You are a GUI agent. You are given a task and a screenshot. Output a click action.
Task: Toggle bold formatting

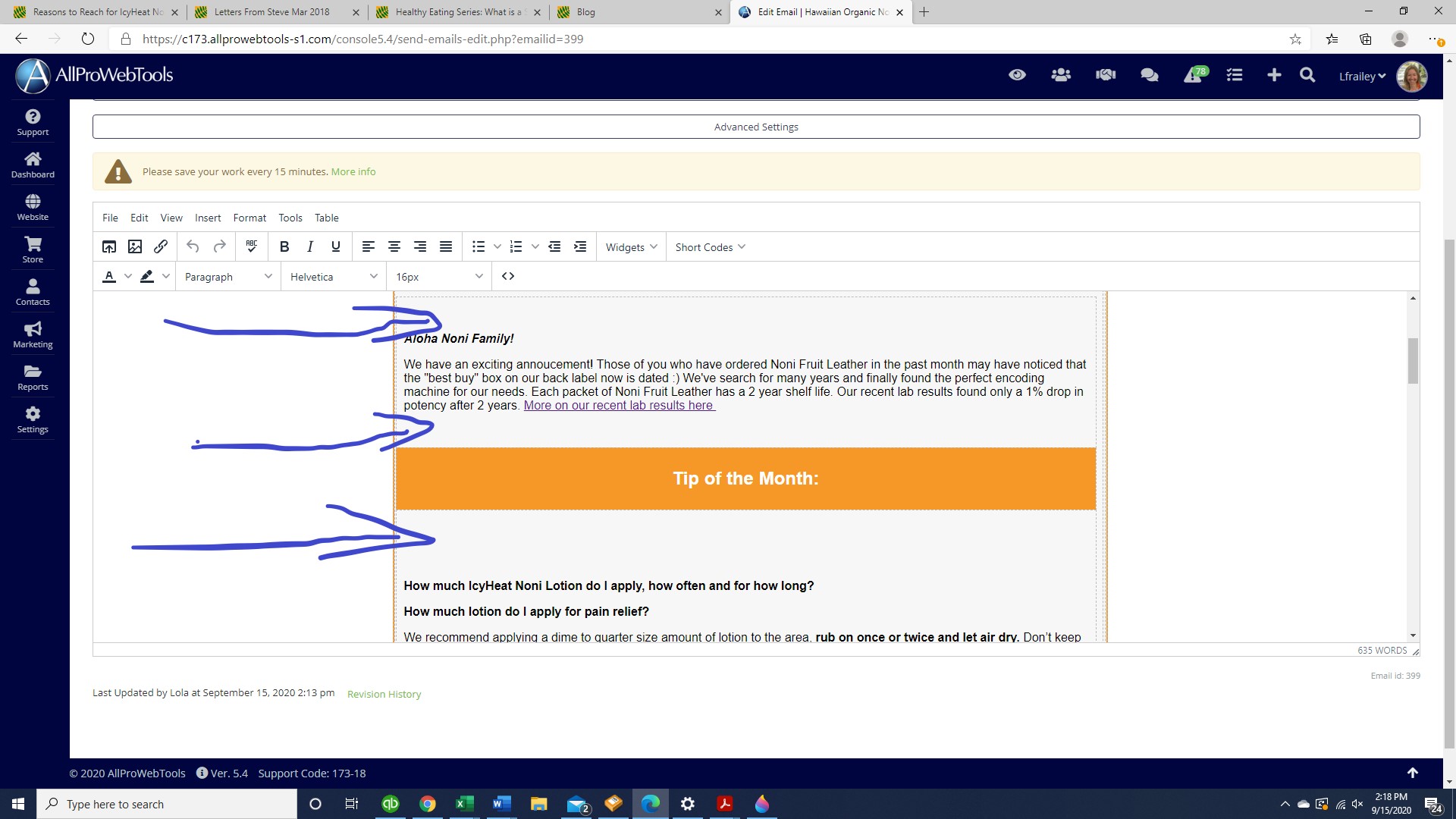coord(284,246)
